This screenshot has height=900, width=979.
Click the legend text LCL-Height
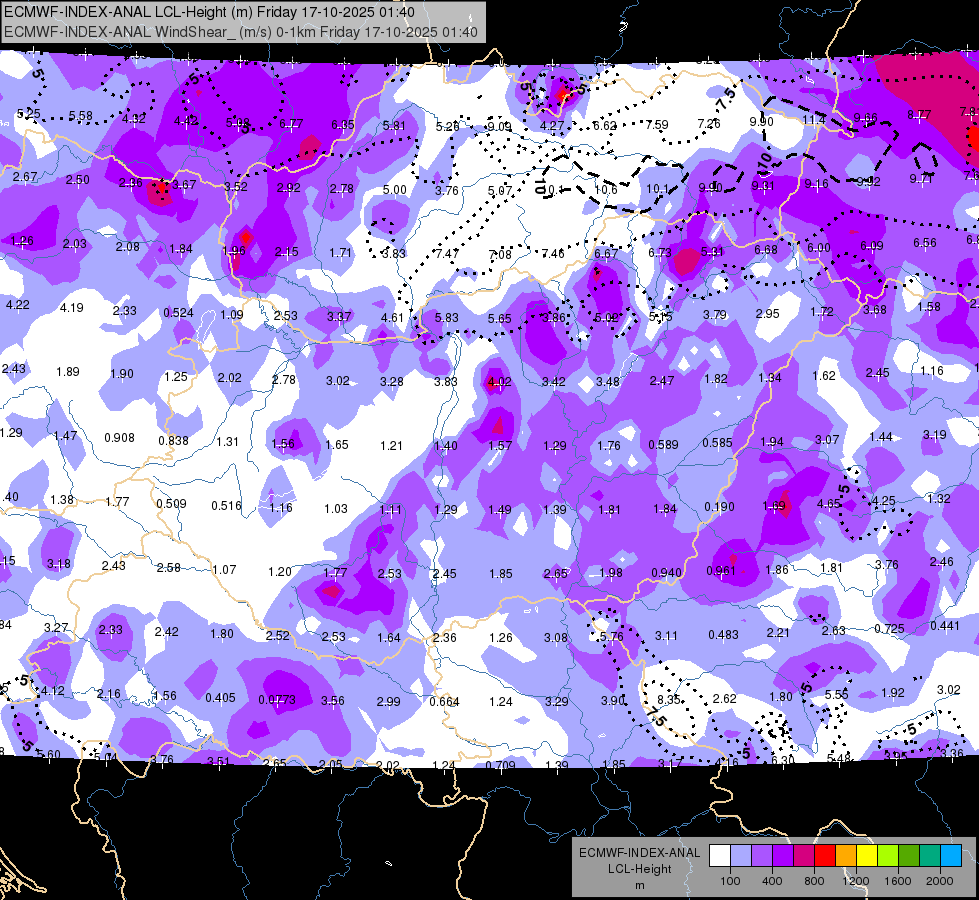point(639,869)
